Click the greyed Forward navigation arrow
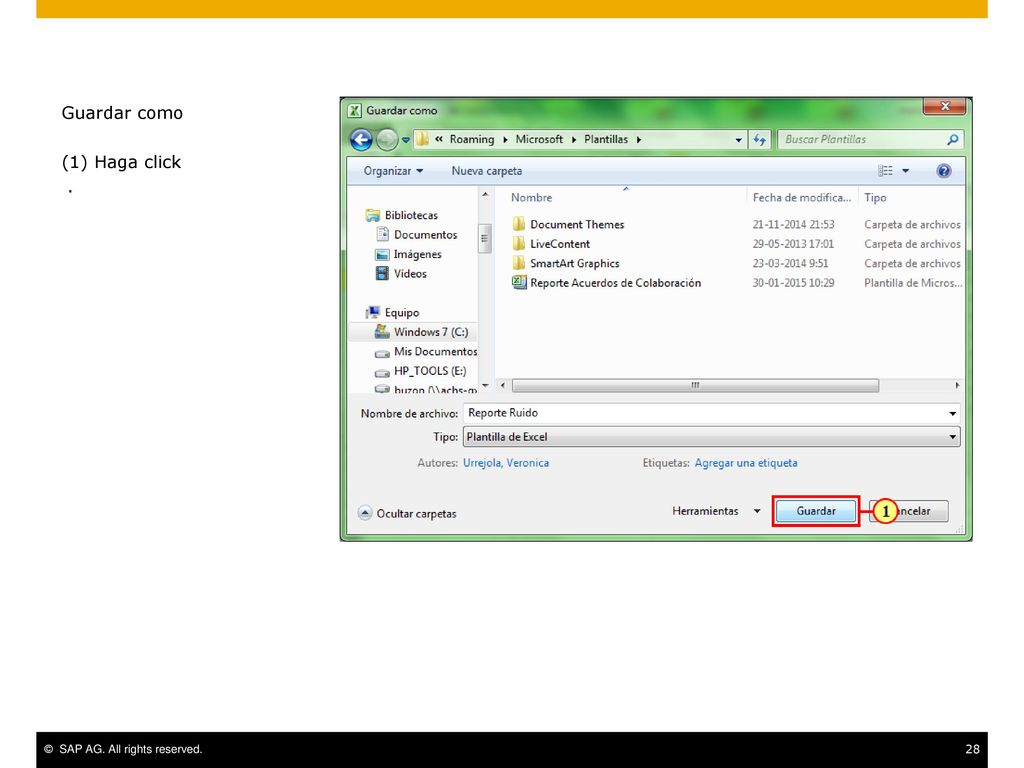 point(387,139)
